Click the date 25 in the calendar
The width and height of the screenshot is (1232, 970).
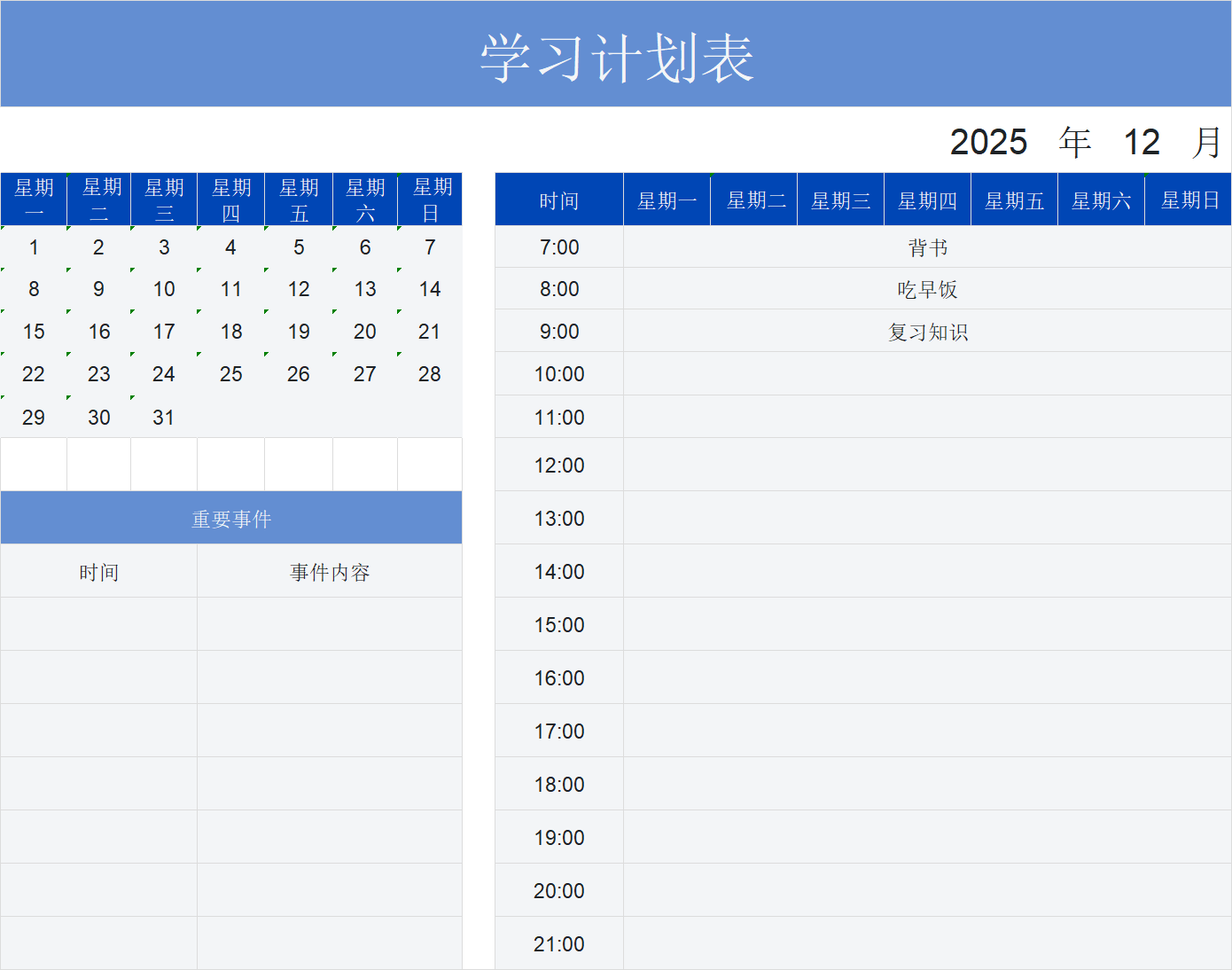coord(230,374)
